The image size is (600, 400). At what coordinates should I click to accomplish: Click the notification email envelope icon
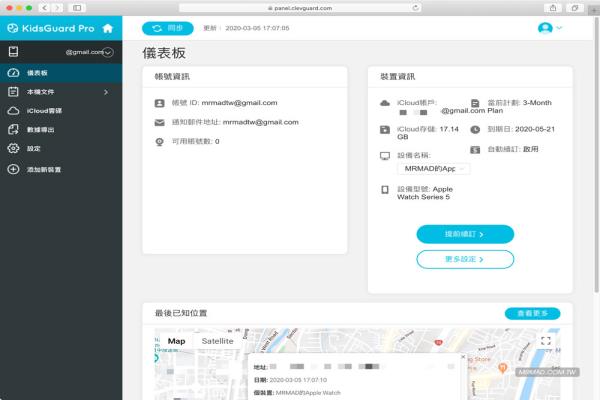coord(160,122)
